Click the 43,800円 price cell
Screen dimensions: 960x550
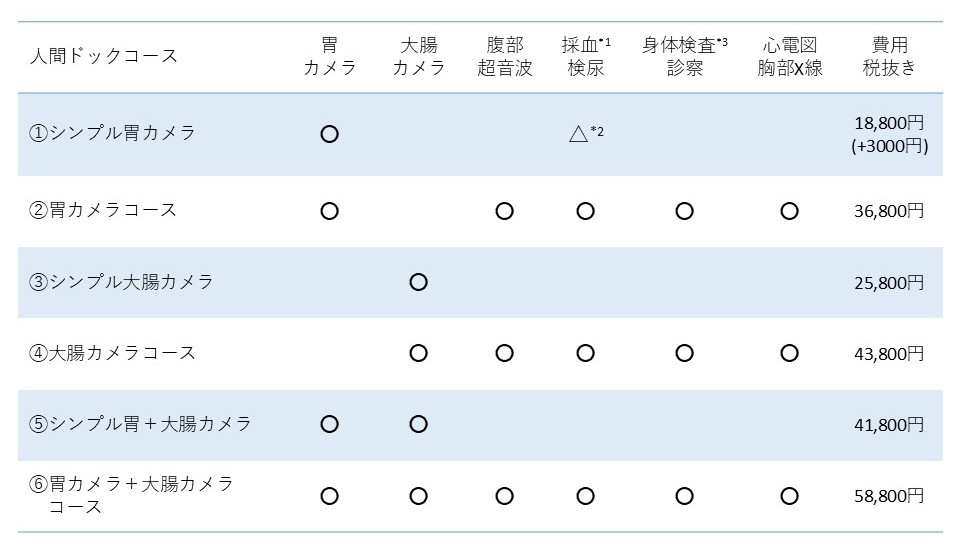point(889,353)
